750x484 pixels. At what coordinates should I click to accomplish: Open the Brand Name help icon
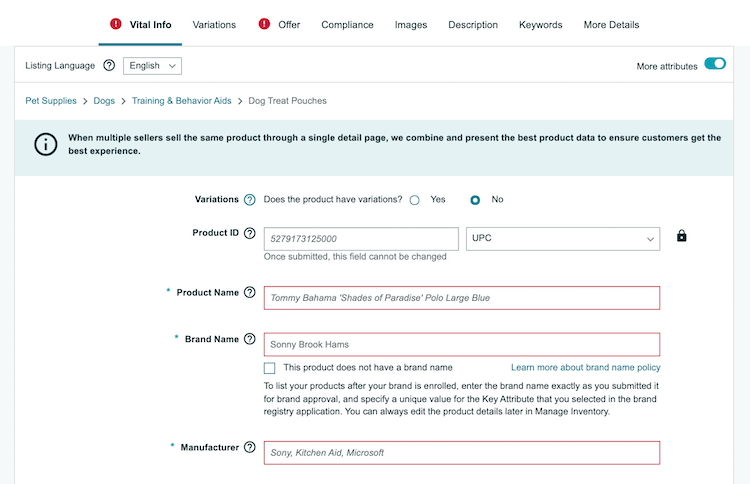(249, 339)
